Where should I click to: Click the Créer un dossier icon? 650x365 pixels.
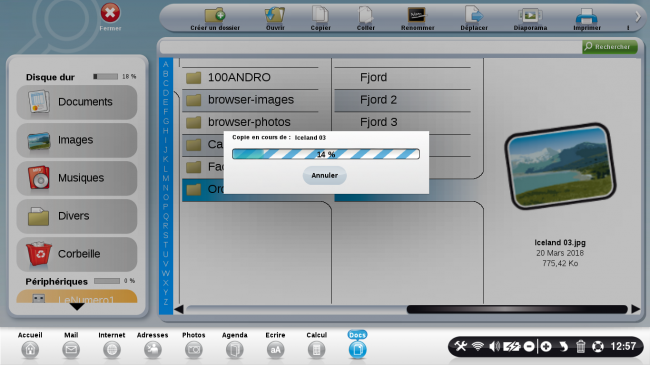pyautogui.click(x=215, y=15)
